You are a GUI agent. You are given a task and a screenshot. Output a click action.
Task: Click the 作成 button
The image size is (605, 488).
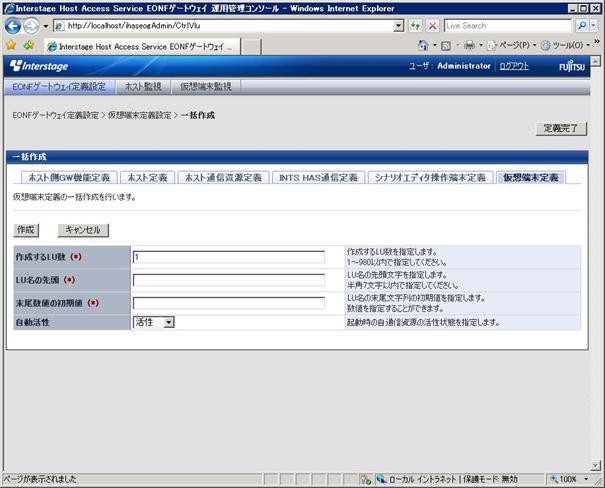click(26, 230)
